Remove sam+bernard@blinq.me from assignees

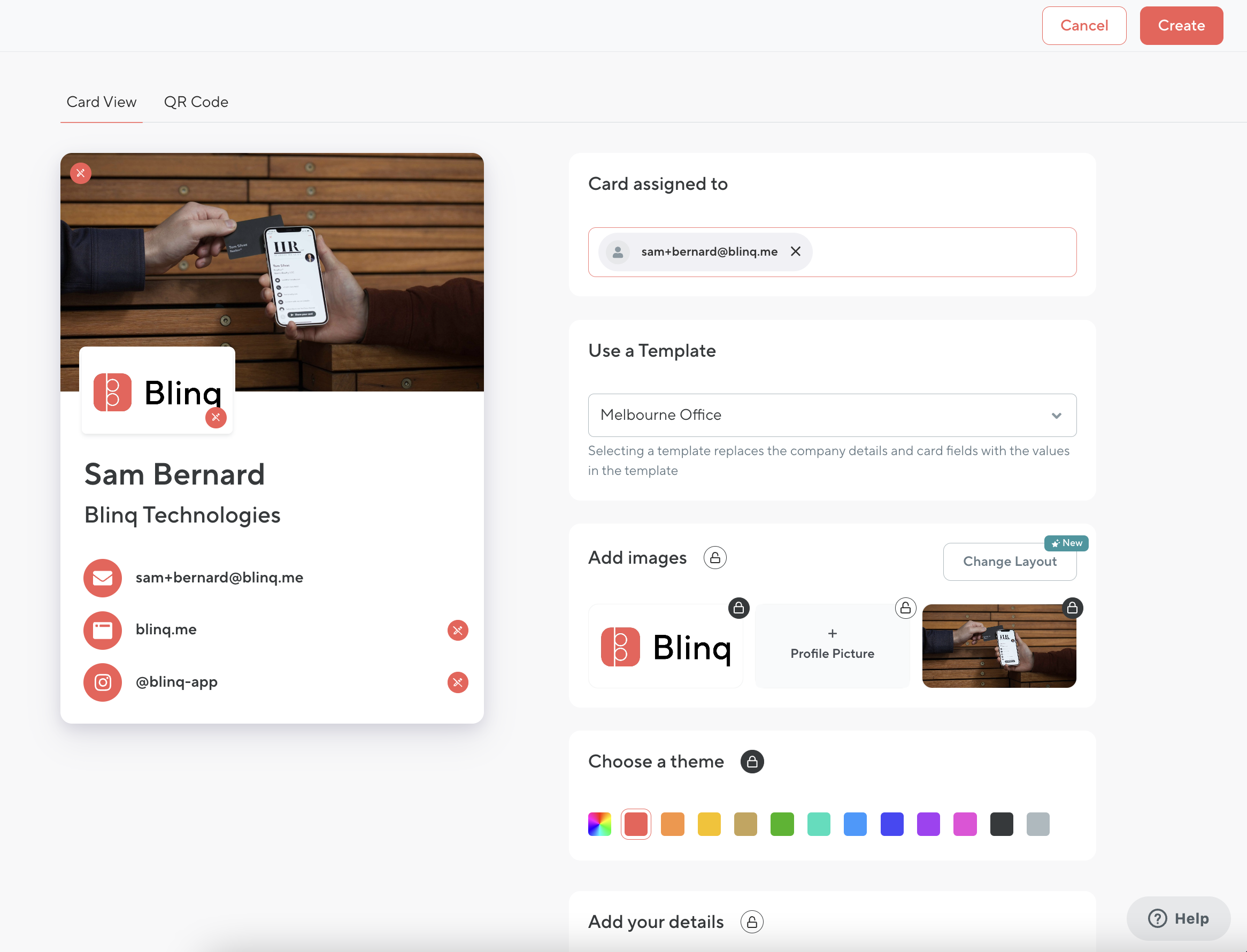(796, 251)
